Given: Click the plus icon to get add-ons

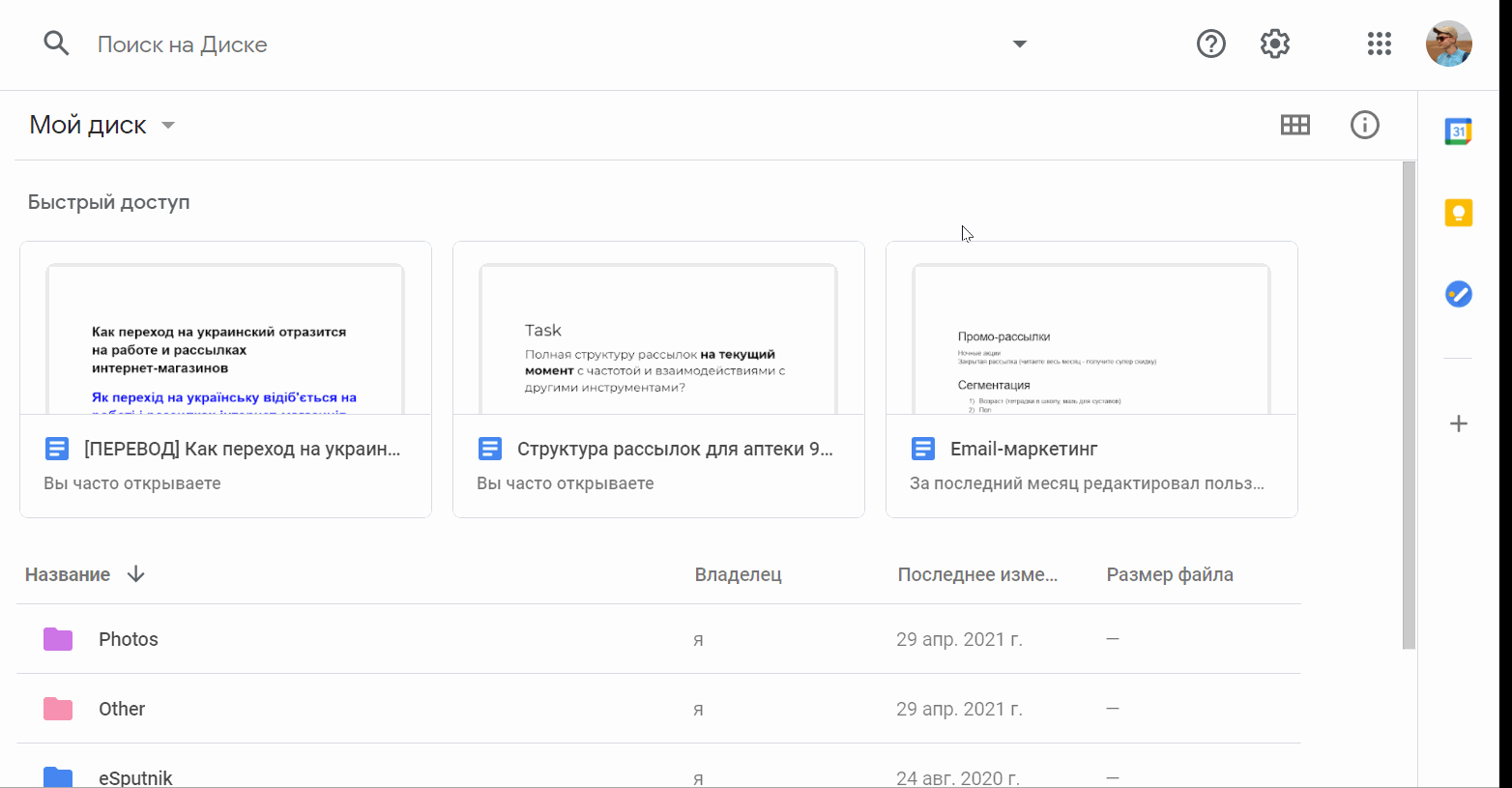Looking at the screenshot, I should coord(1458,423).
